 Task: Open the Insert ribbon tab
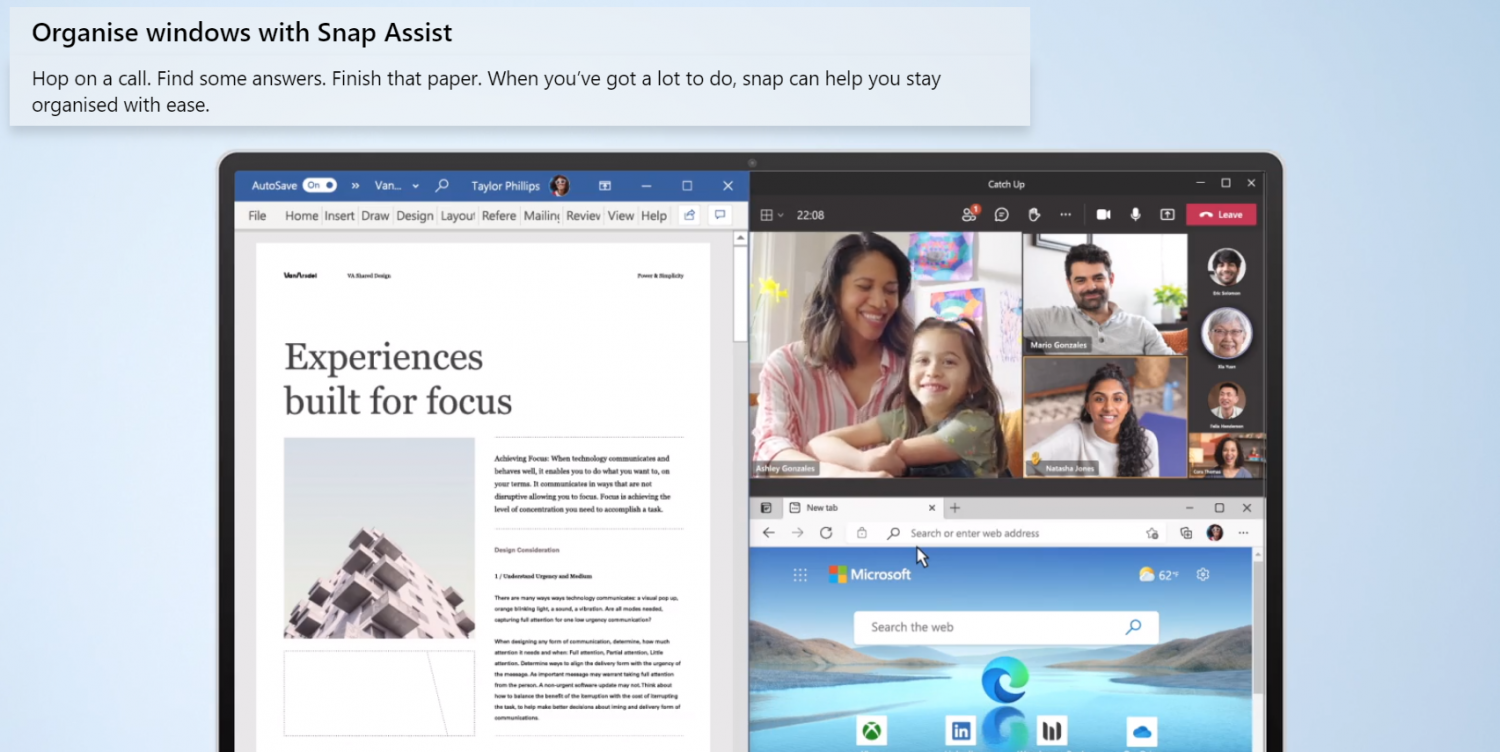click(339, 215)
